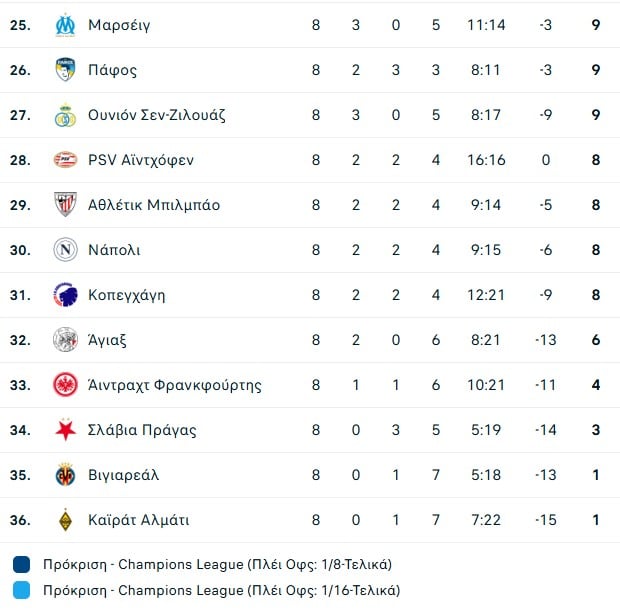Click the light blue 1/16-Τελικά legend swatch
This screenshot has width=620, height=611.
pyautogui.click(x=22, y=590)
